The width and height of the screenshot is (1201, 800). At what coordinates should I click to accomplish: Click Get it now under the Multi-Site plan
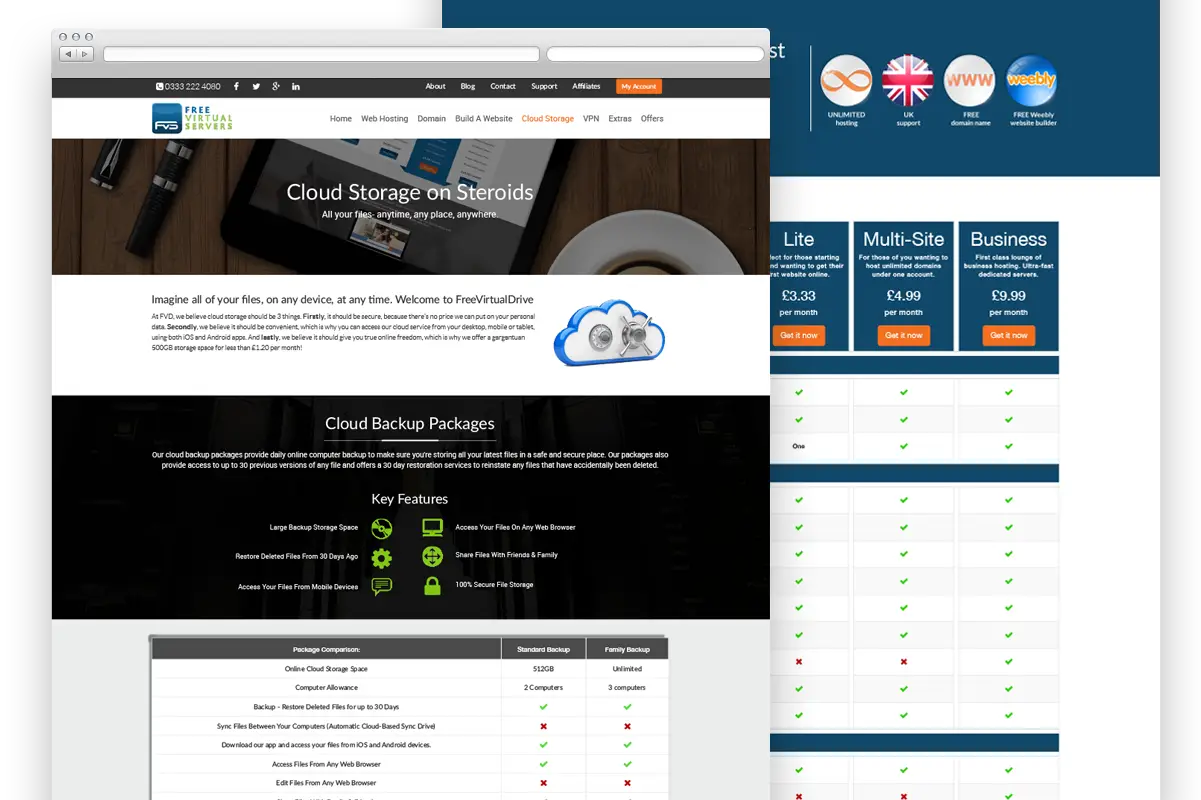click(904, 336)
